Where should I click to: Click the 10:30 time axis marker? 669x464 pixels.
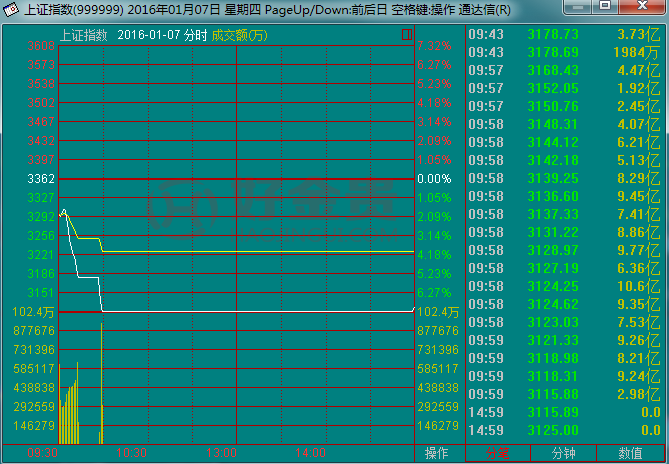pos(132,453)
